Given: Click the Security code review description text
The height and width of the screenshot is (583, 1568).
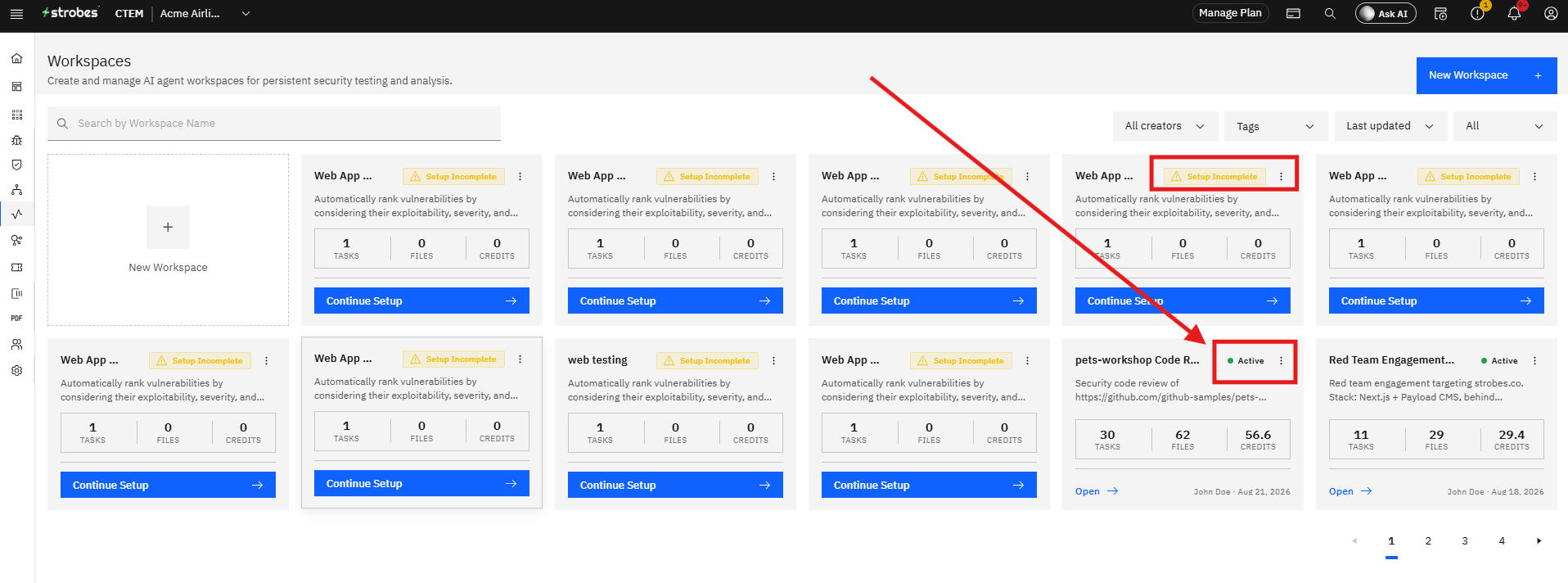Looking at the screenshot, I should coord(1171,390).
